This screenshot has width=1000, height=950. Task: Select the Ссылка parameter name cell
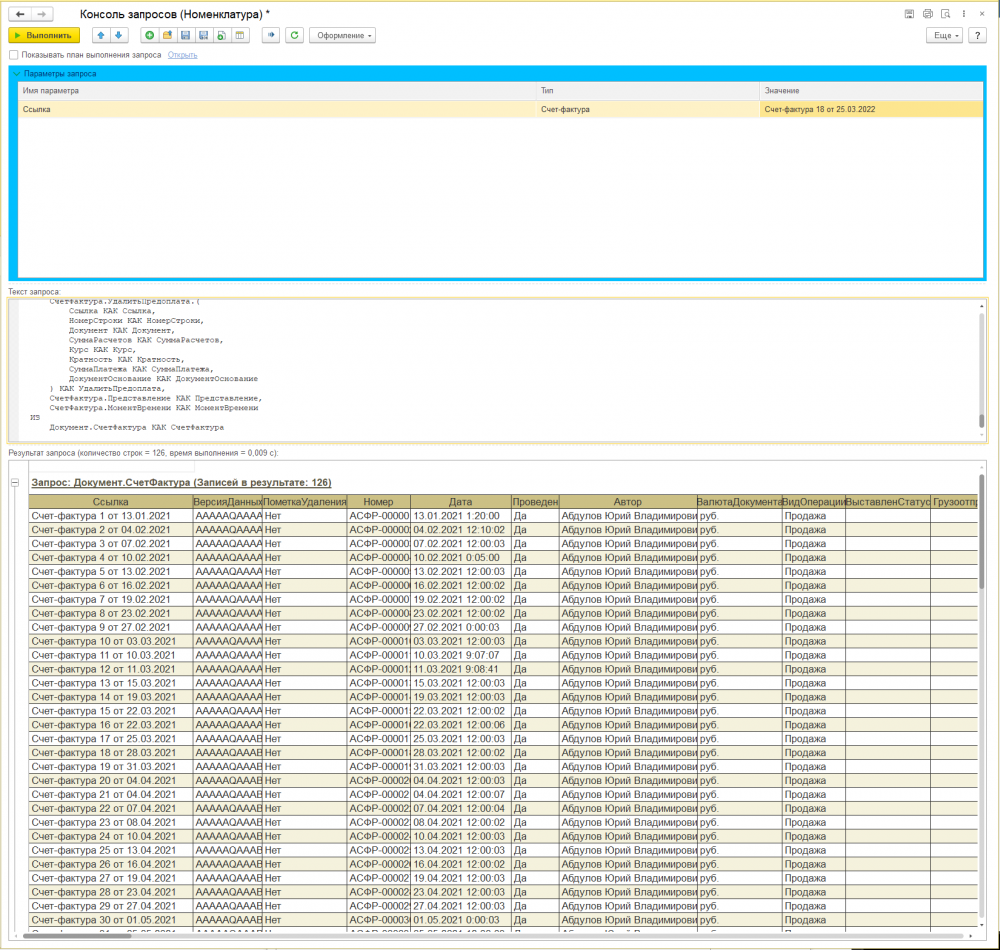point(277,109)
